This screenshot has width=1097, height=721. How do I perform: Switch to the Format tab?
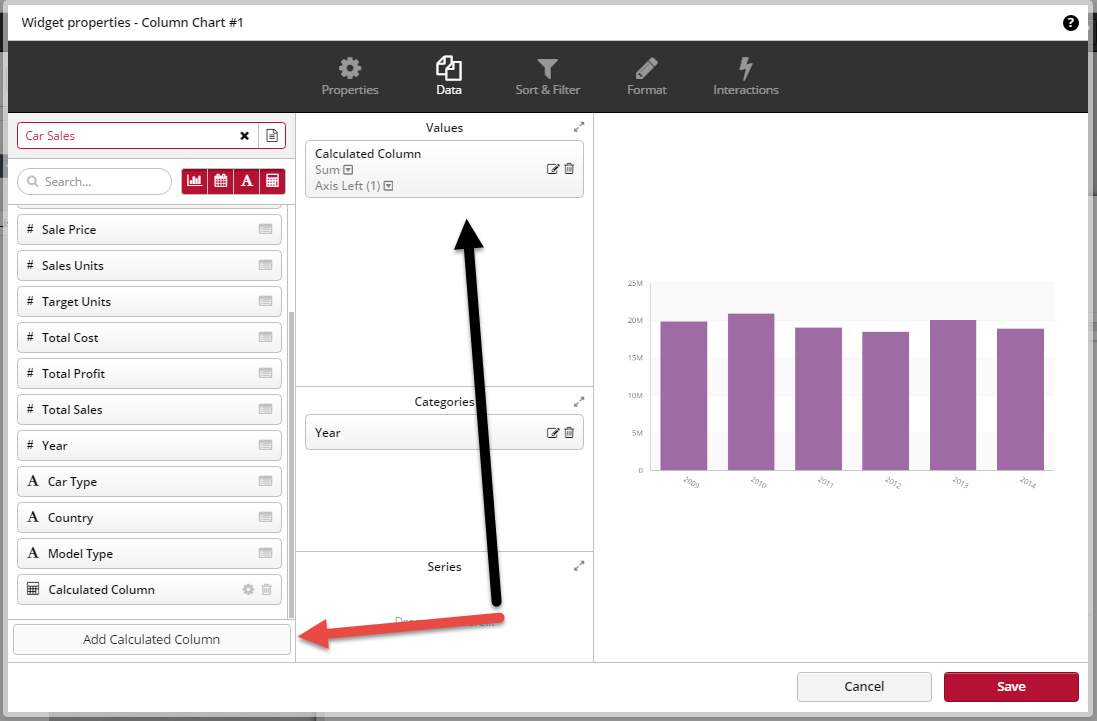pos(646,76)
